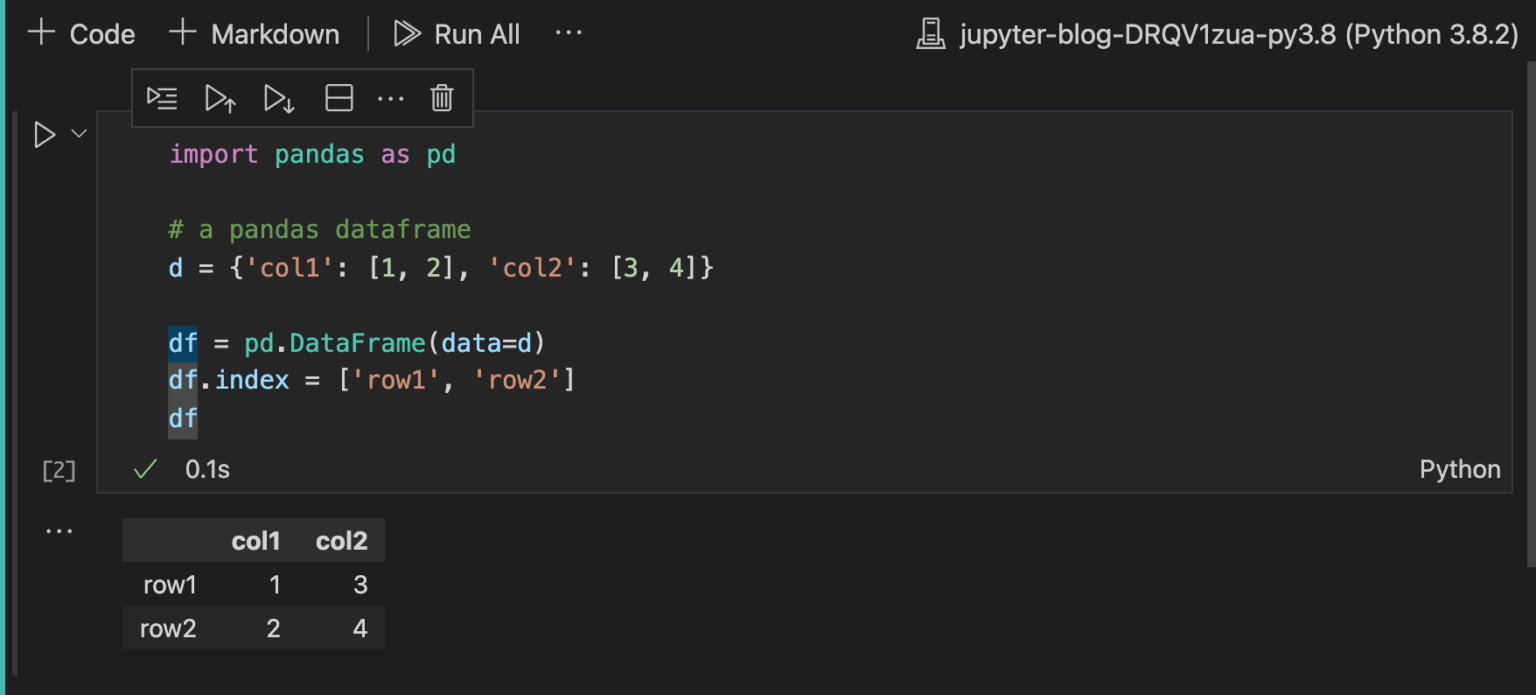This screenshot has width=1536, height=695.
Task: Click the kernel environment icon
Action: point(930,33)
